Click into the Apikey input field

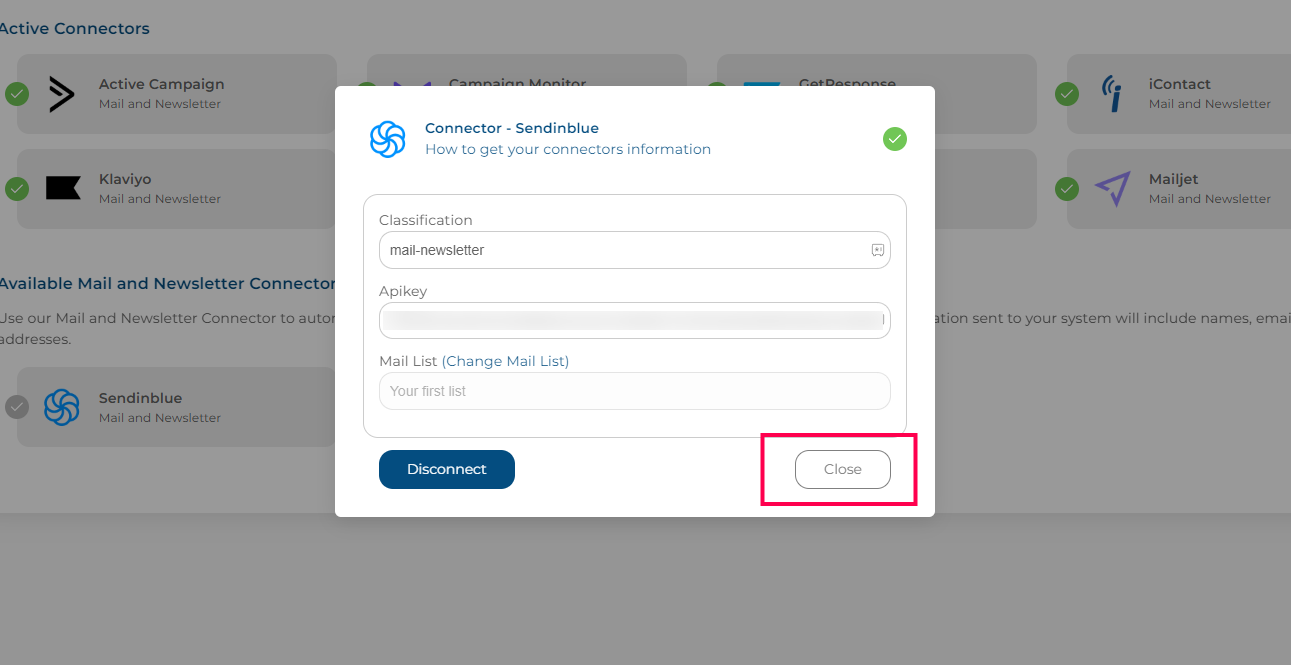coord(635,320)
